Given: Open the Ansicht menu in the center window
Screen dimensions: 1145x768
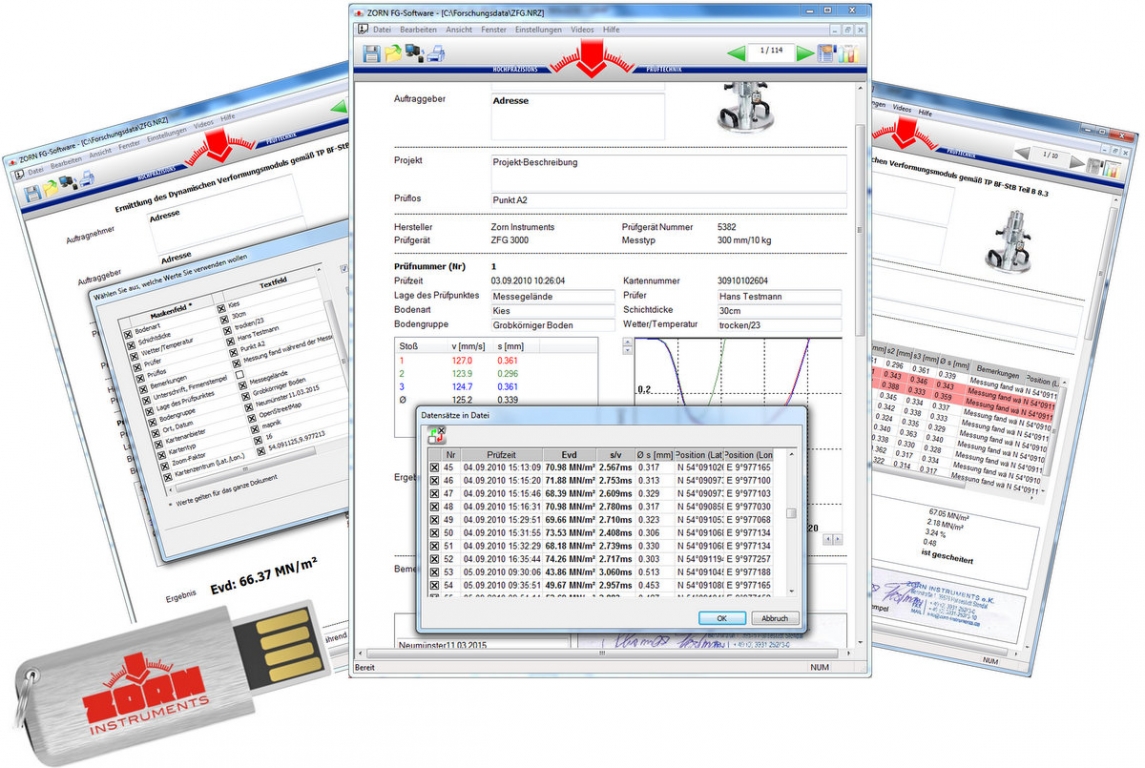Looking at the screenshot, I should point(459,30).
